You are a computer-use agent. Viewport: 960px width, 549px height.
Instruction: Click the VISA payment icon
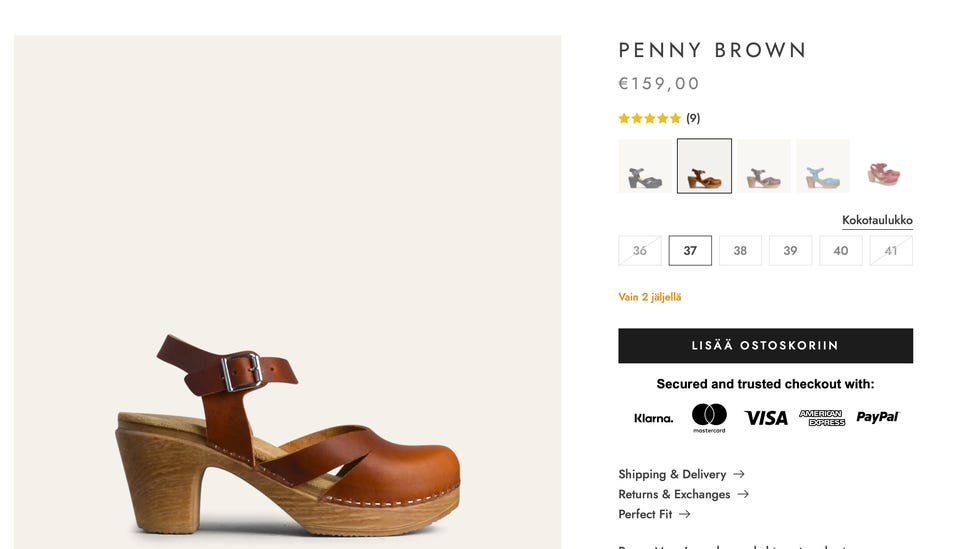(766, 418)
